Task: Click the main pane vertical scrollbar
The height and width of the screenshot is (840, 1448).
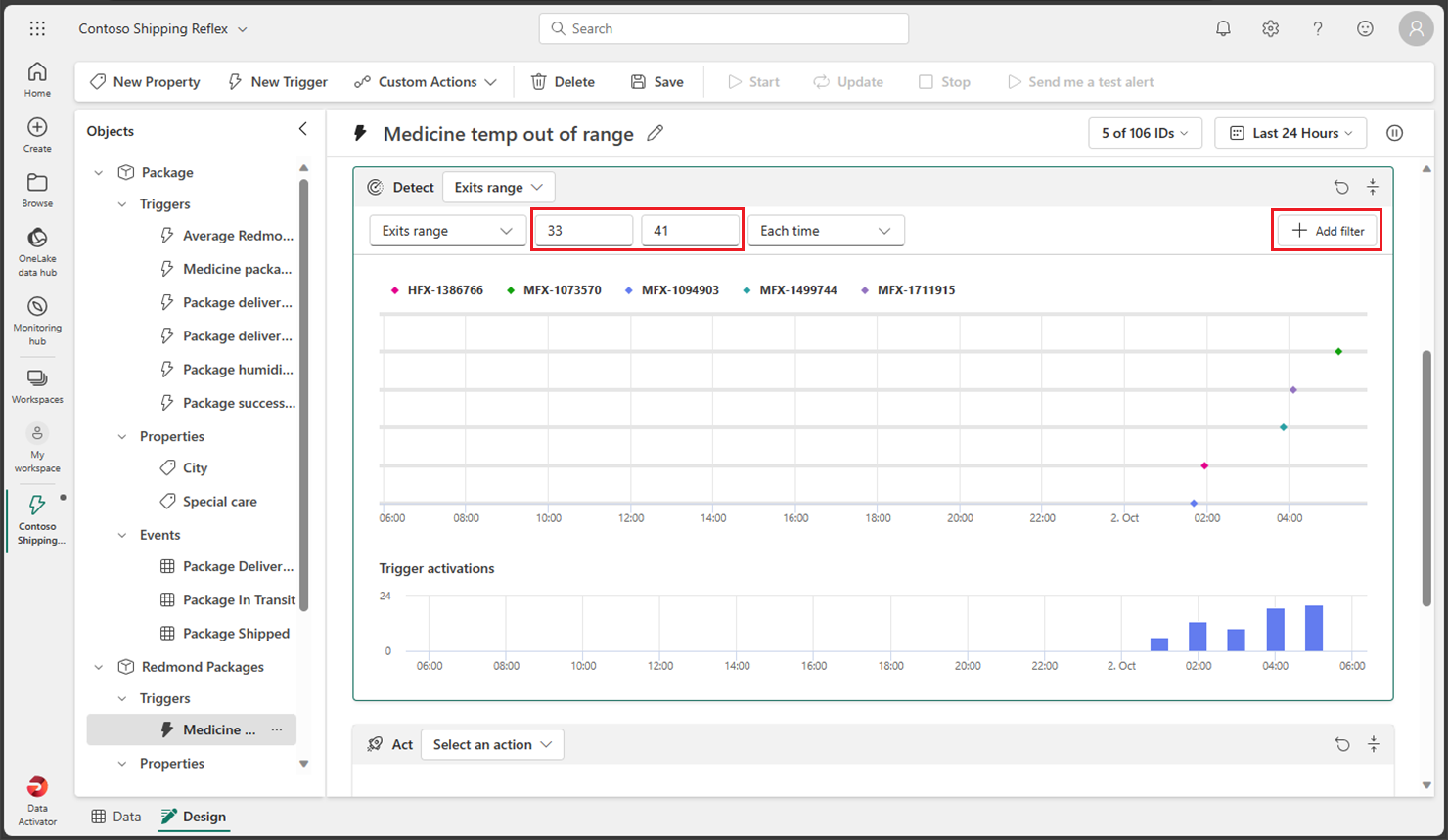Action: (x=1426, y=478)
